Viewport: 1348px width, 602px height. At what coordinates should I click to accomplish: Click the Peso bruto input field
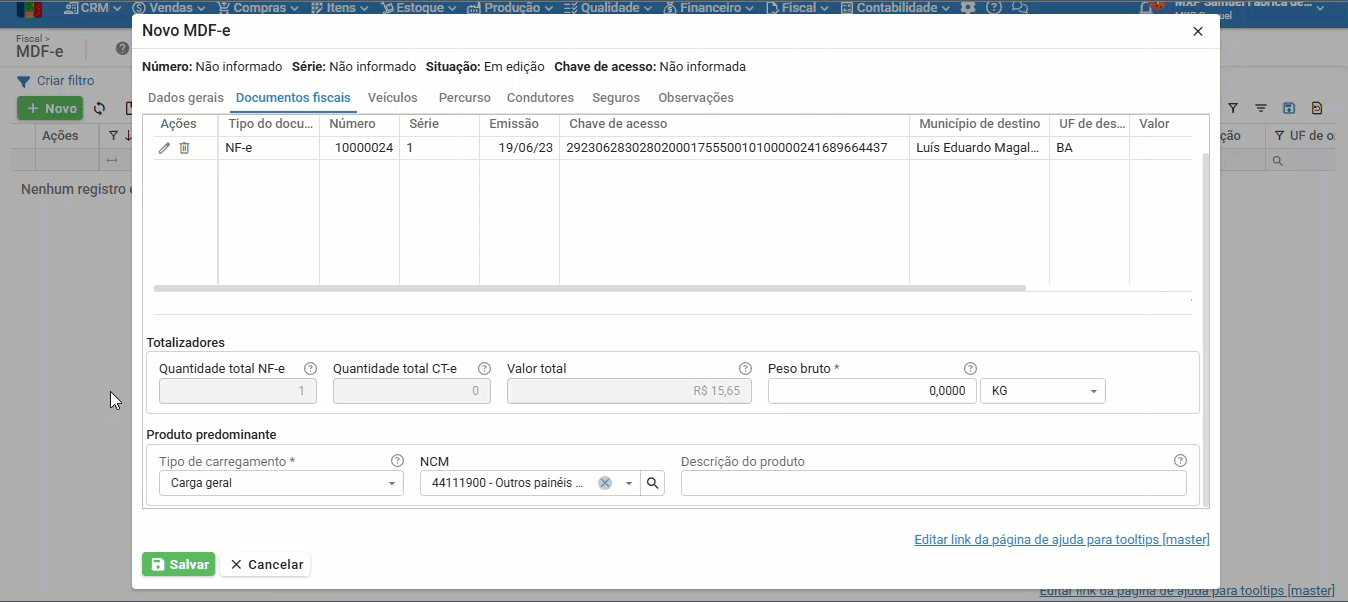coord(872,391)
